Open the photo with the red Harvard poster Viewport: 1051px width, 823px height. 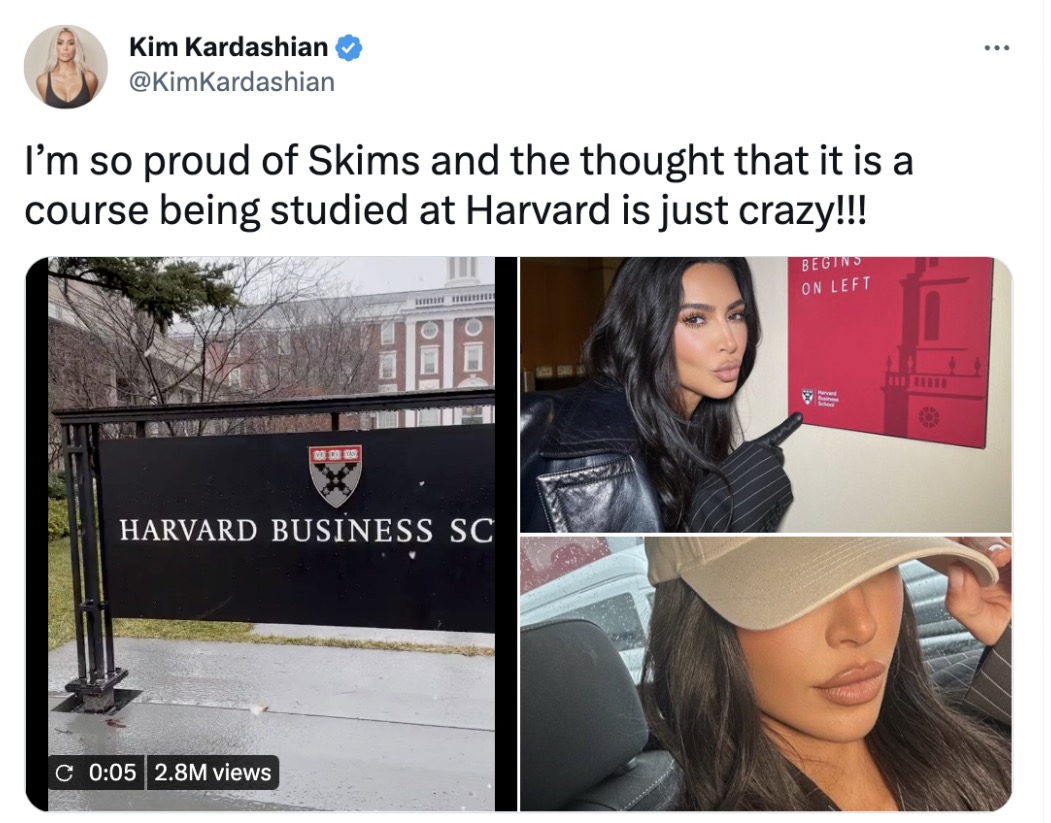coord(765,395)
